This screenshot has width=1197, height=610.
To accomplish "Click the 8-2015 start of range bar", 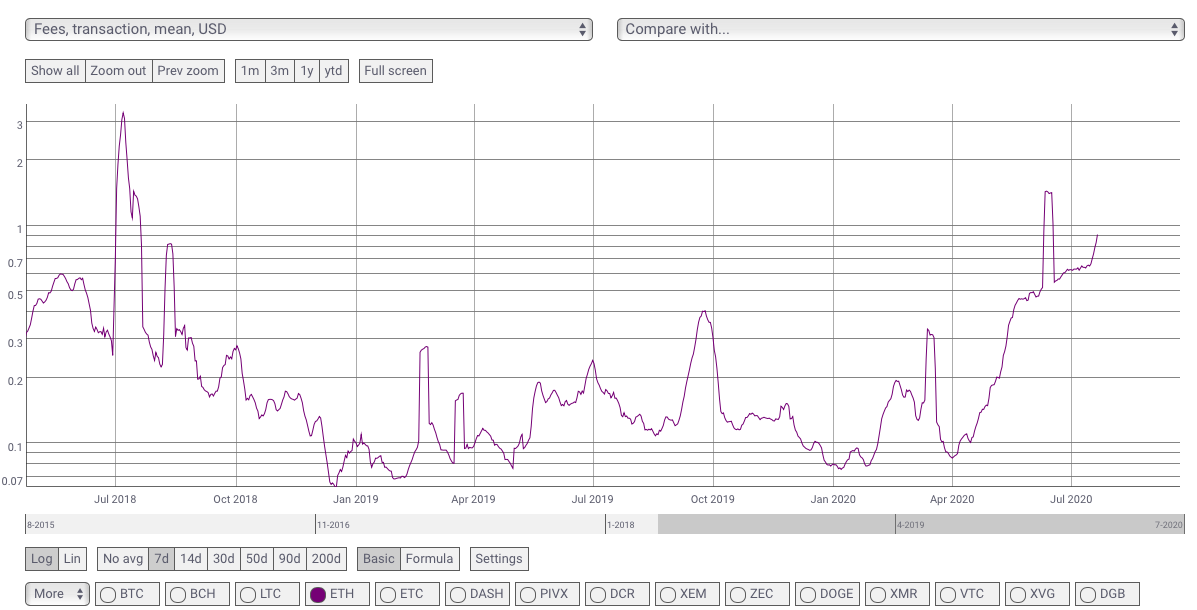I will pyautogui.click(x=40, y=525).
